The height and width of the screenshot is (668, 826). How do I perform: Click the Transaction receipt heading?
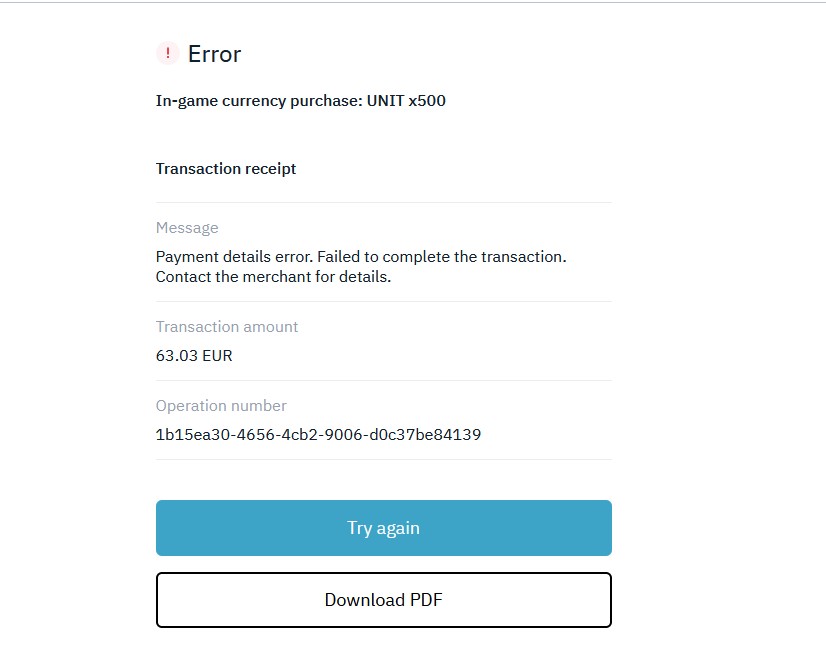(x=226, y=169)
